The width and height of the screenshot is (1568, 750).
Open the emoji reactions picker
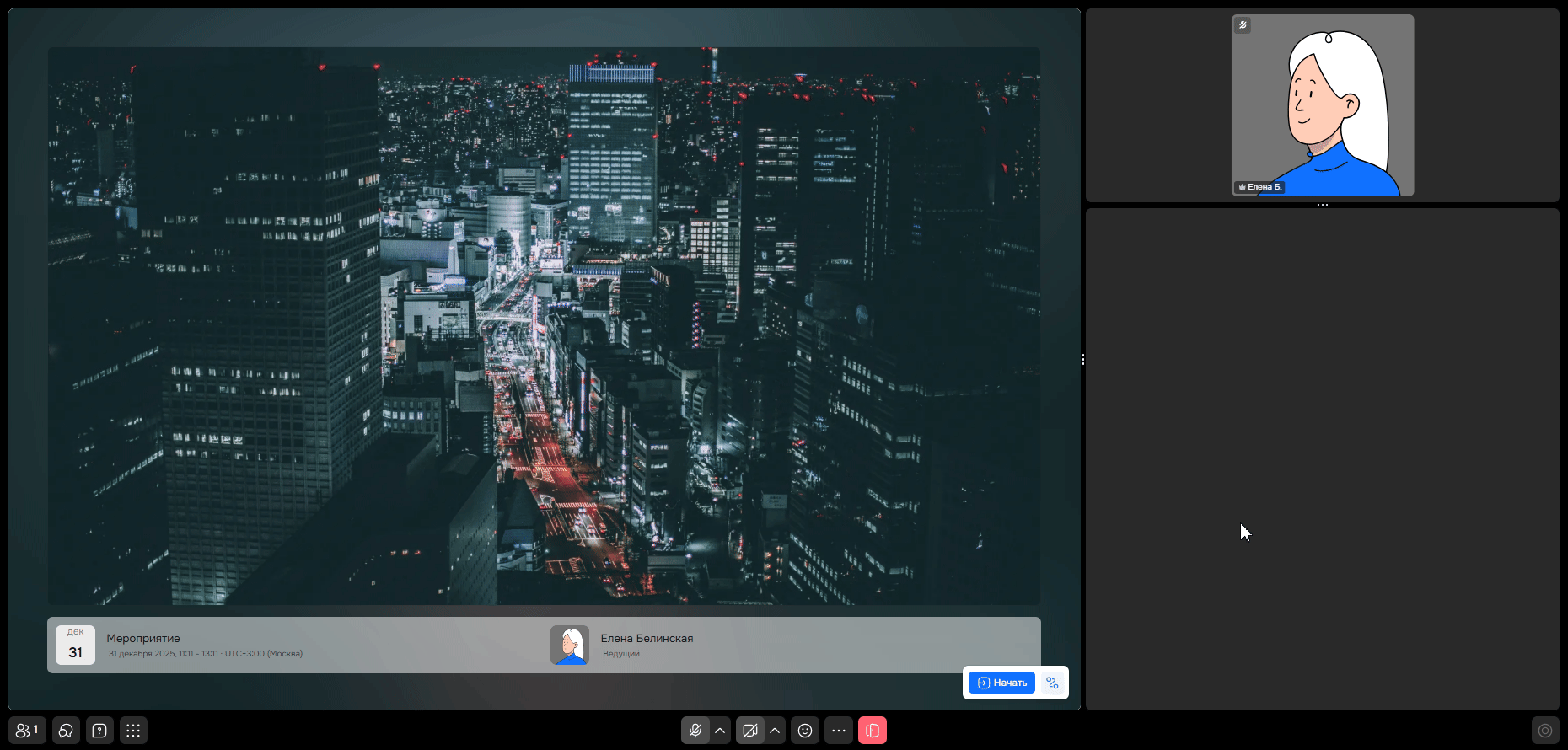[805, 731]
